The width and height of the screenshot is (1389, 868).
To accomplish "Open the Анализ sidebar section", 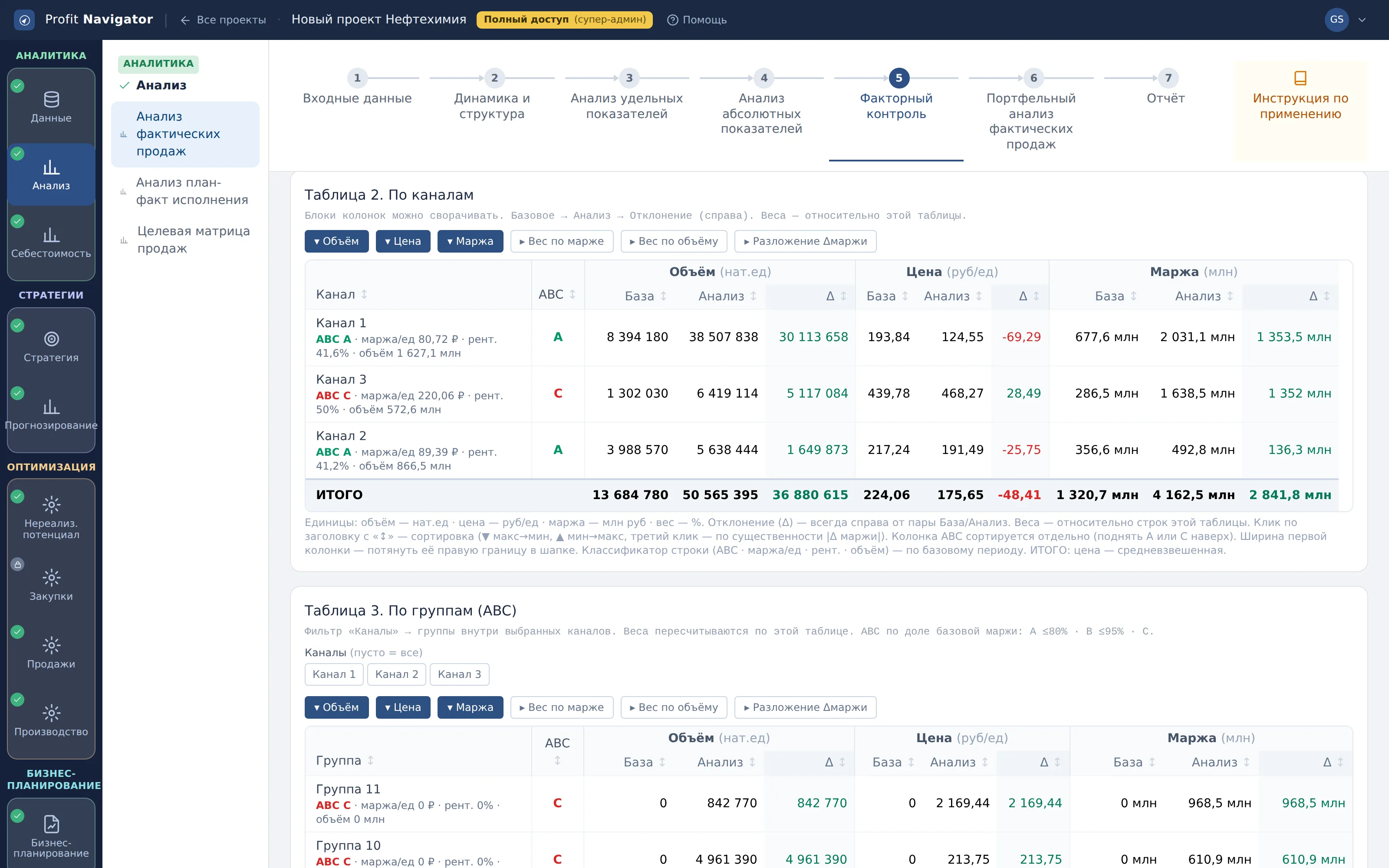I will (51, 174).
